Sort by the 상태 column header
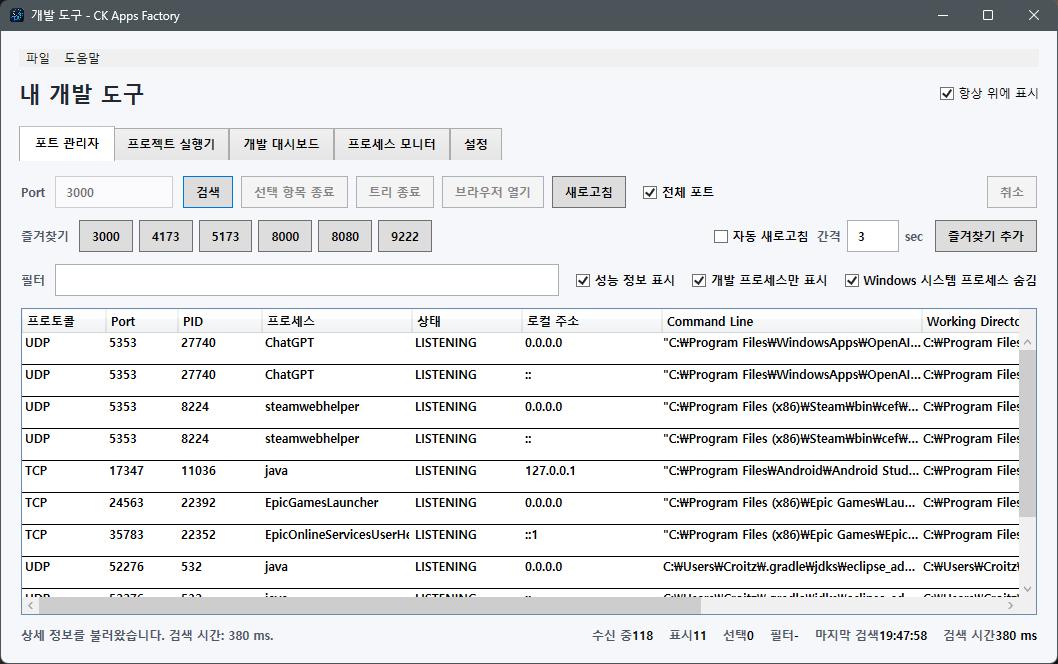 coord(467,321)
